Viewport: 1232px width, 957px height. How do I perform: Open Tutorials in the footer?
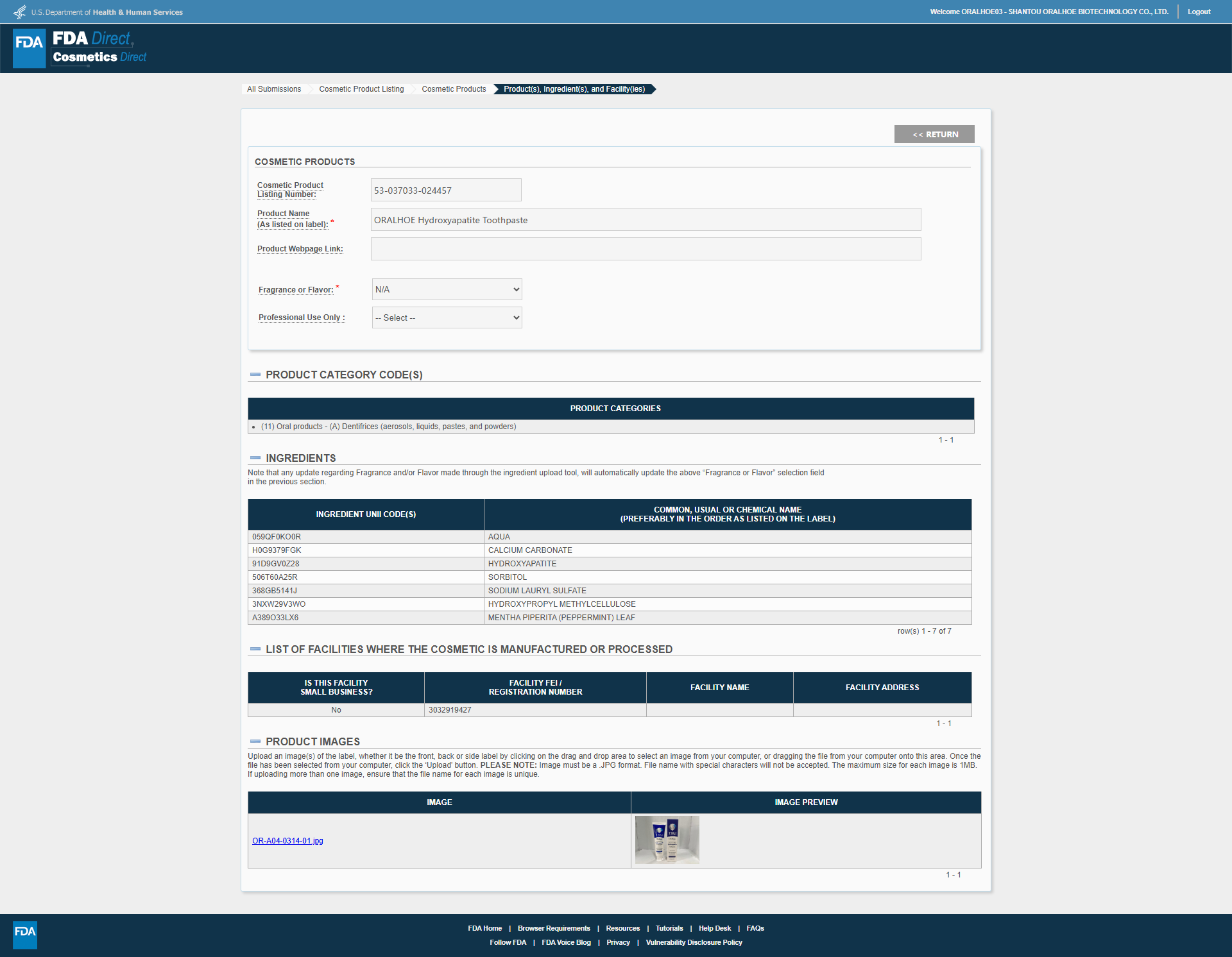pyautogui.click(x=669, y=928)
